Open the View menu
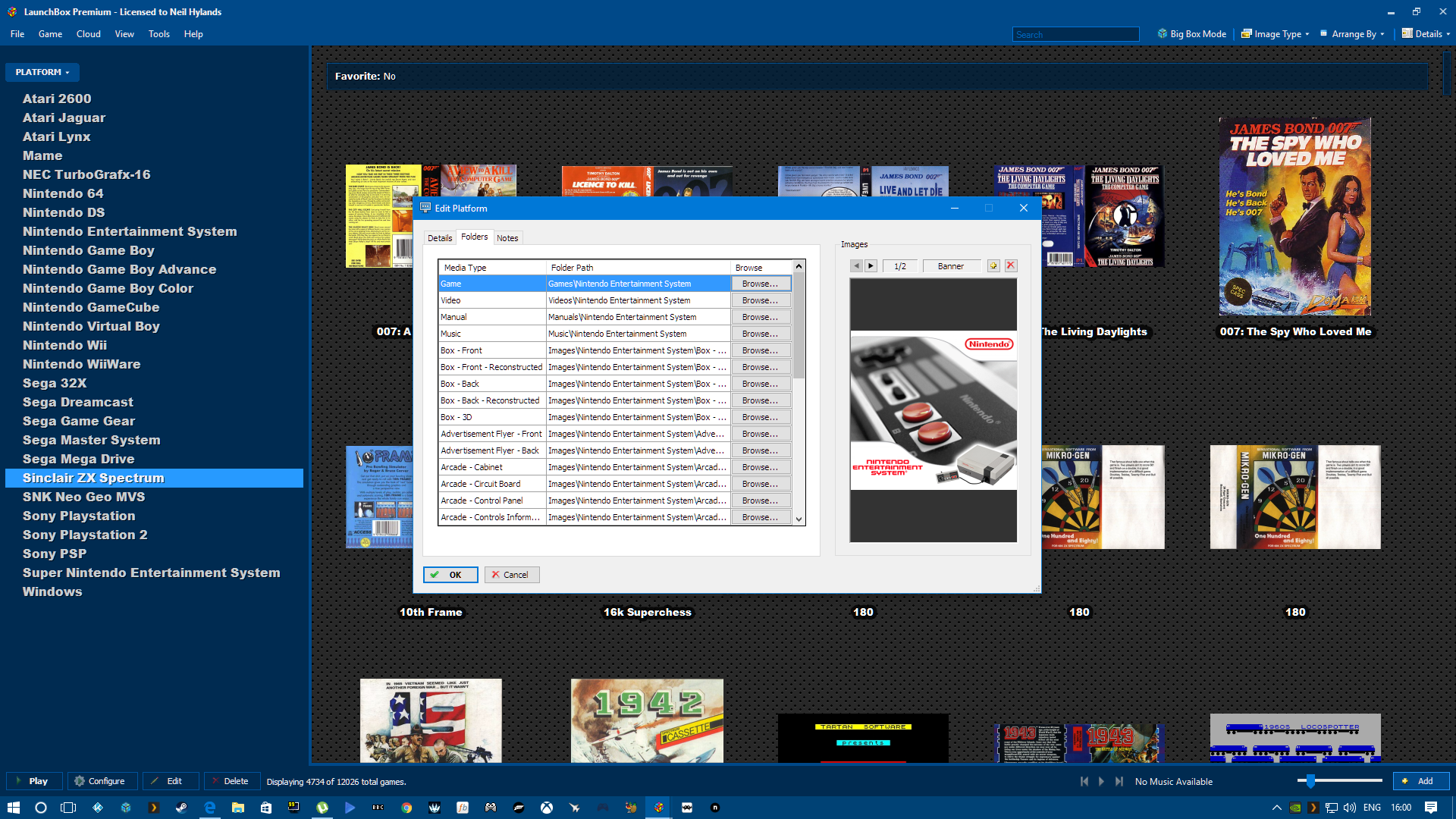Image resolution: width=1456 pixels, height=819 pixels. point(124,34)
